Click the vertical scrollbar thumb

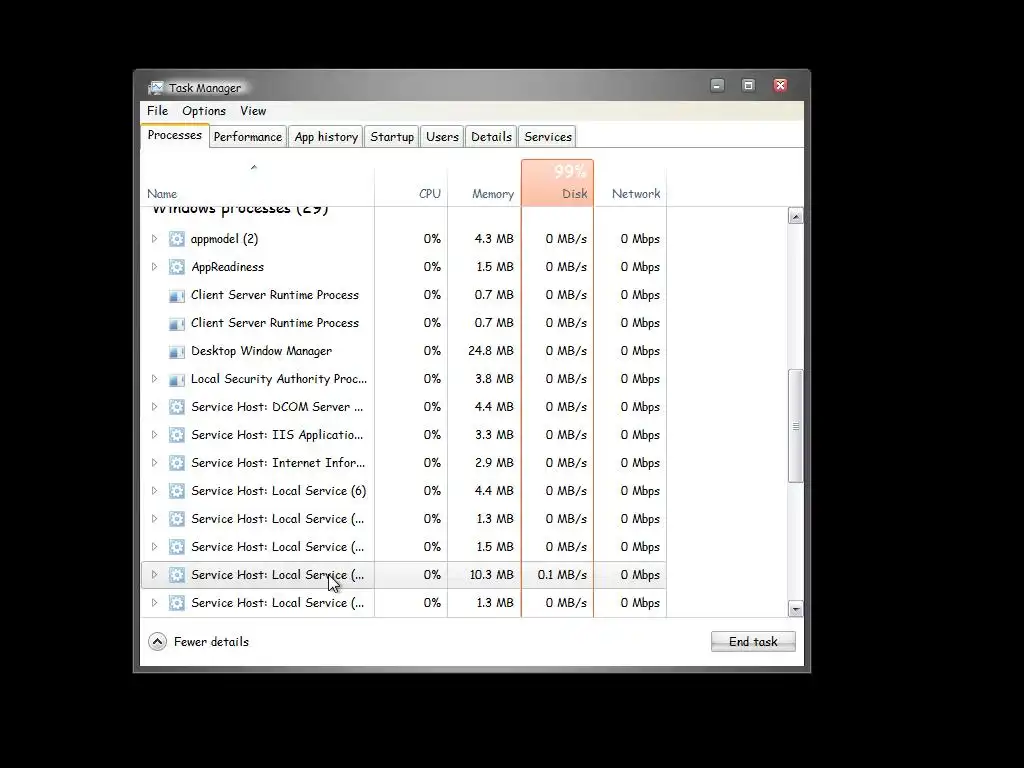pos(795,426)
